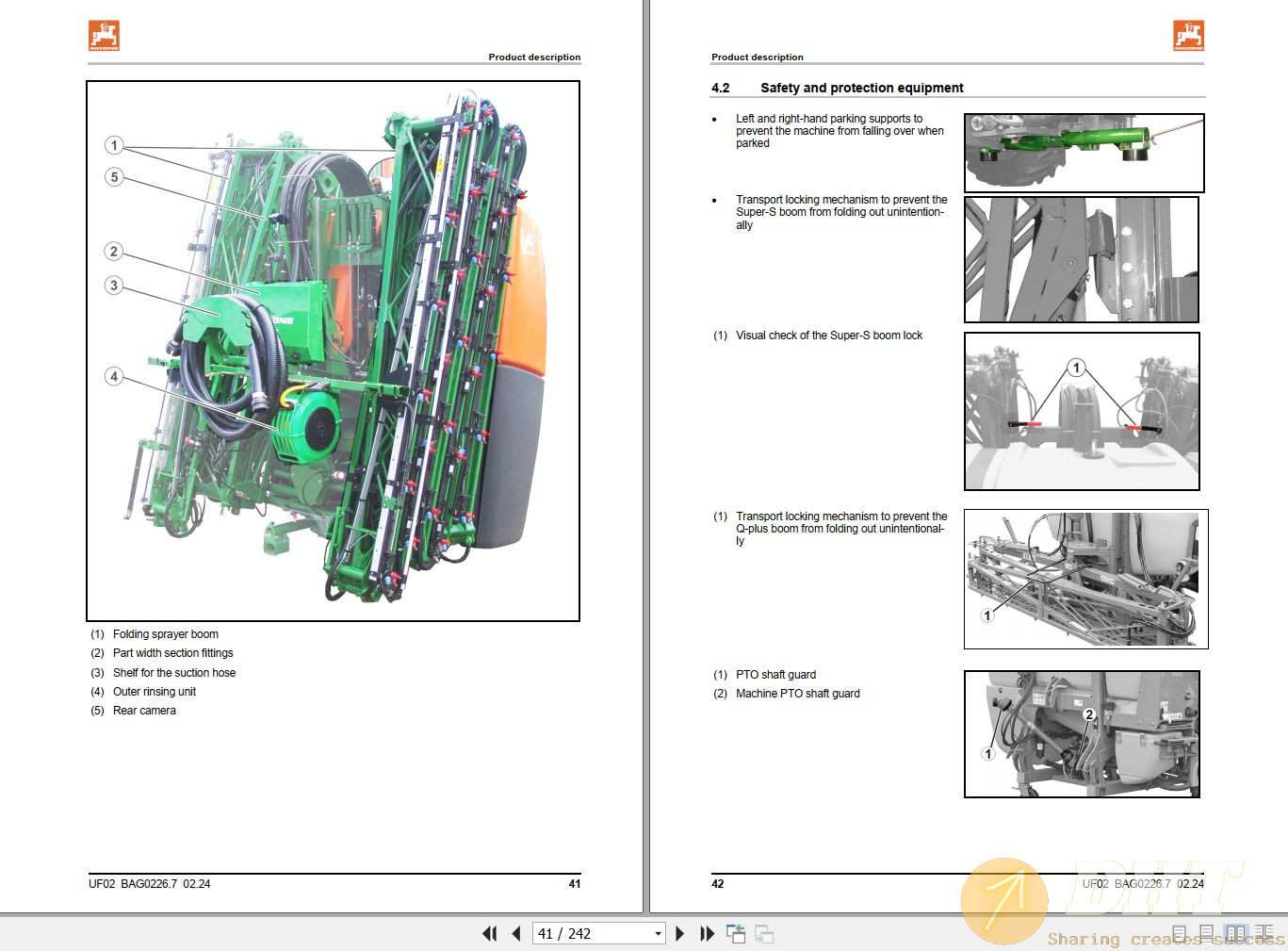Click callout number 4 in the sprayer diagram
The height and width of the screenshot is (951, 1288).
pos(114,376)
